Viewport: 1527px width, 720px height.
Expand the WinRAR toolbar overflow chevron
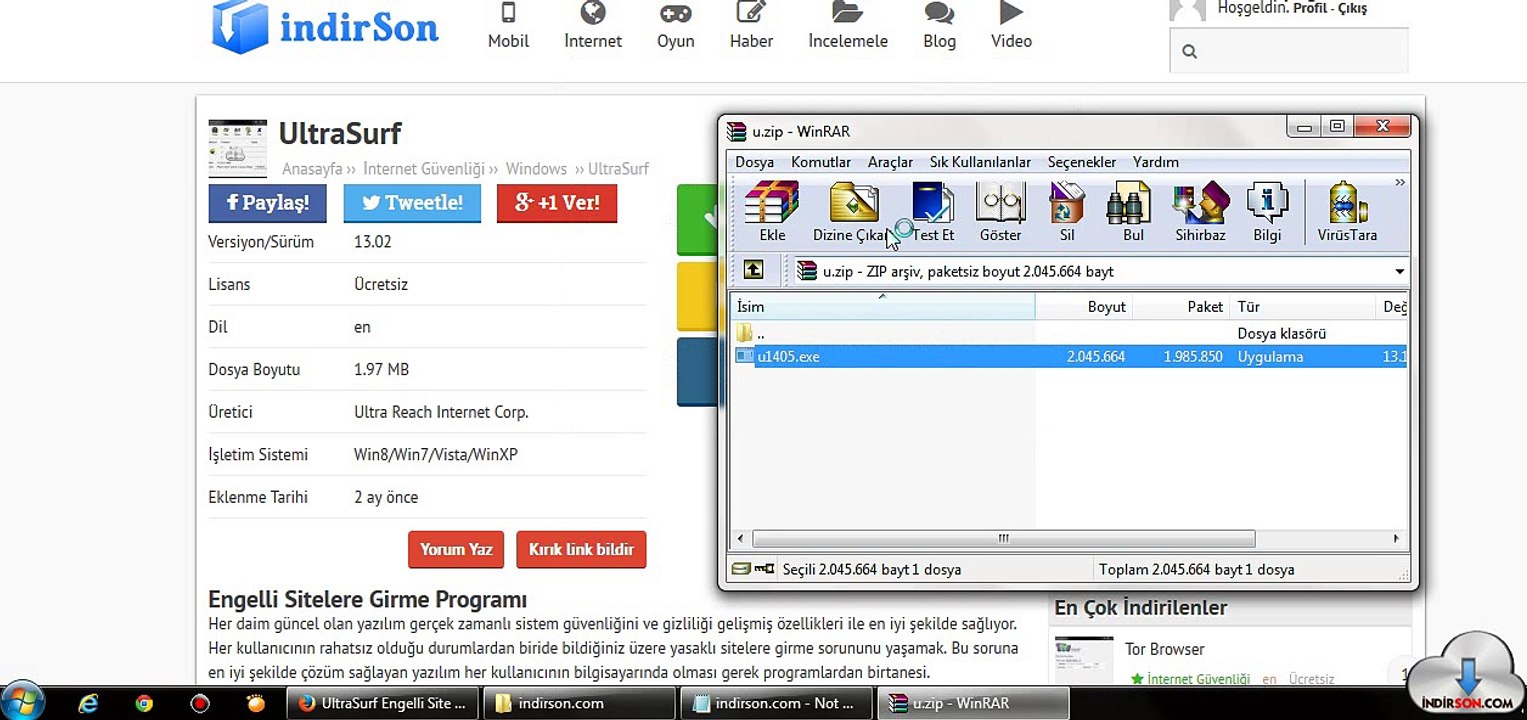(x=1400, y=183)
